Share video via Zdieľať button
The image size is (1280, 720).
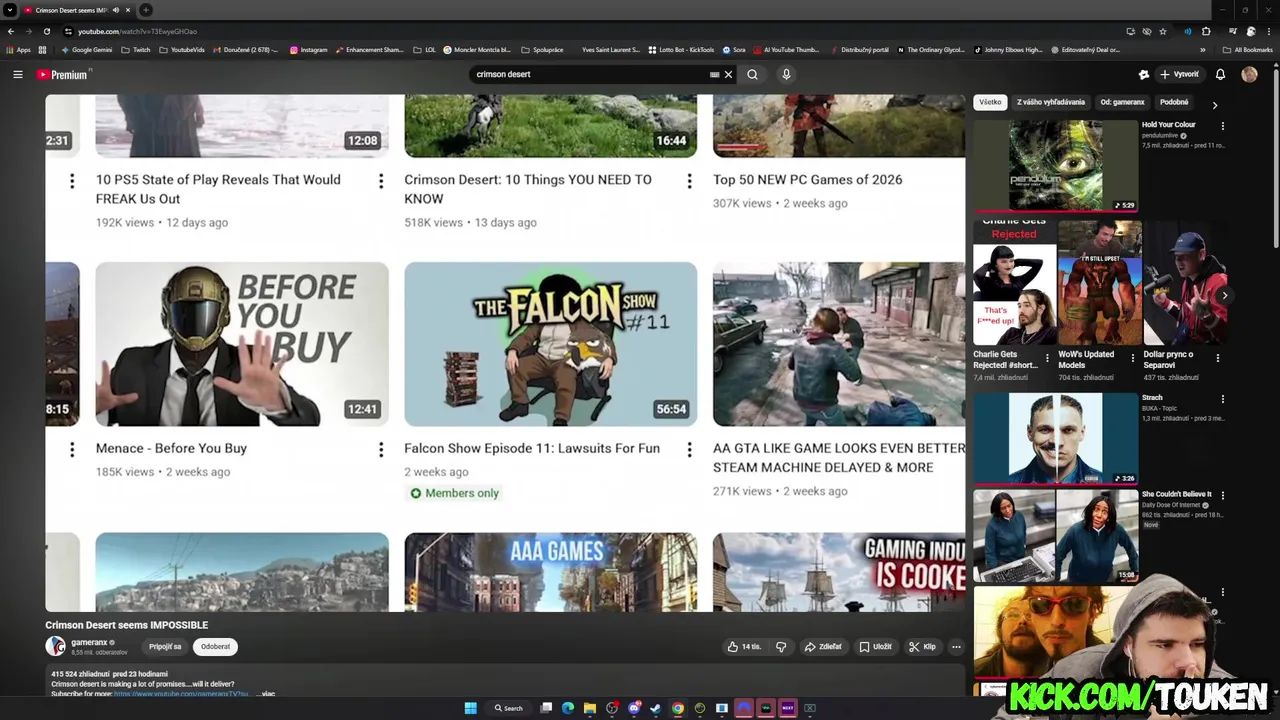pyautogui.click(x=823, y=647)
